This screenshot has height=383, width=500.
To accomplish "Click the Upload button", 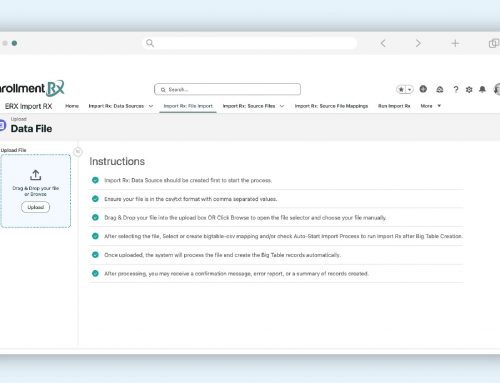I will 35,207.
